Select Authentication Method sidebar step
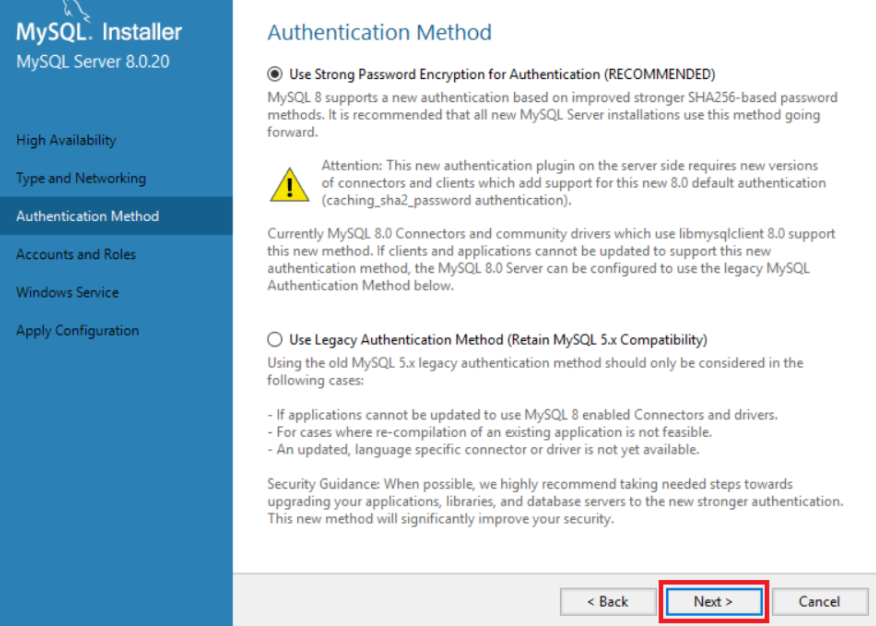 [x=116, y=216]
